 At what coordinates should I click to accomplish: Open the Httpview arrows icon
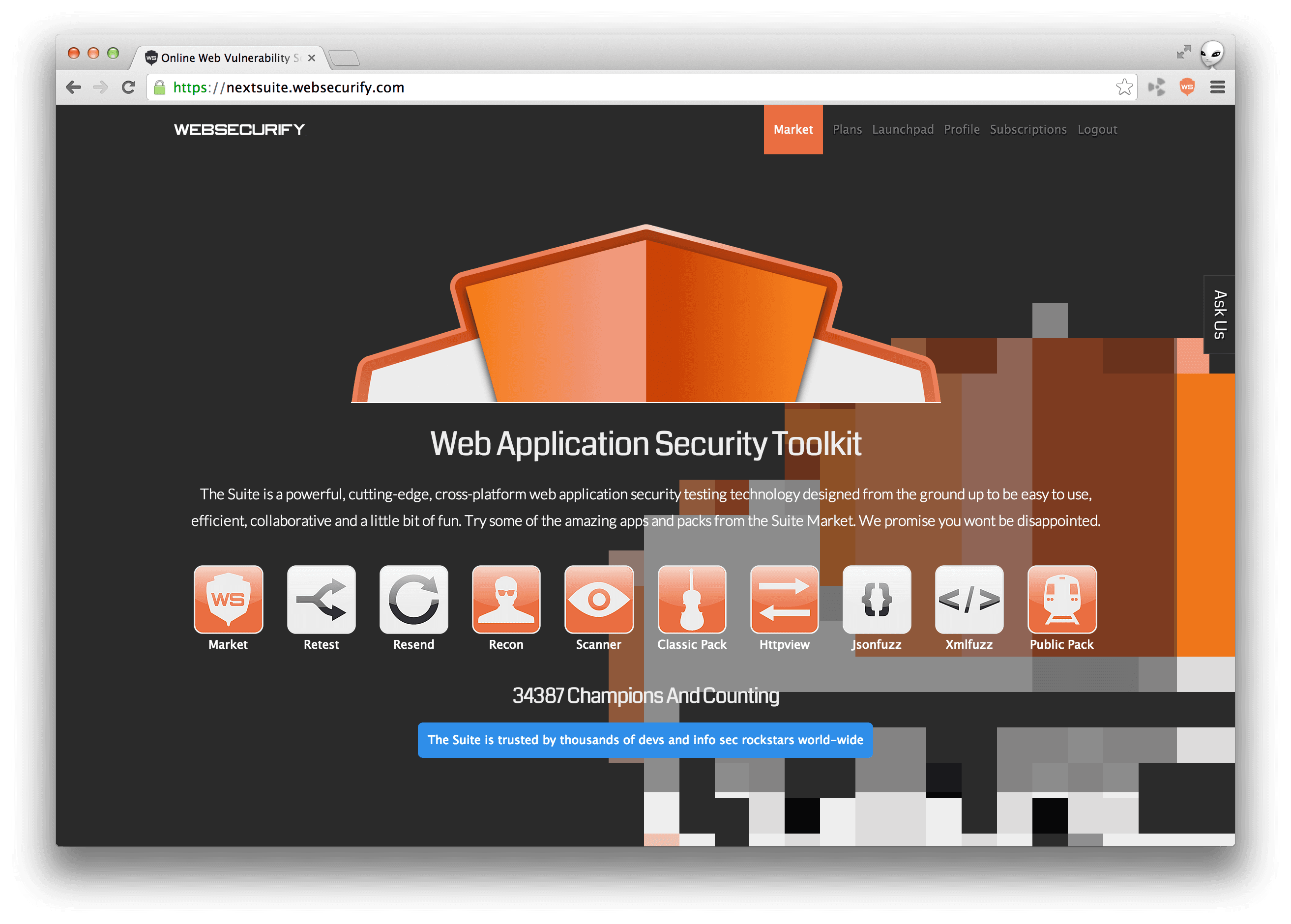pos(784,599)
